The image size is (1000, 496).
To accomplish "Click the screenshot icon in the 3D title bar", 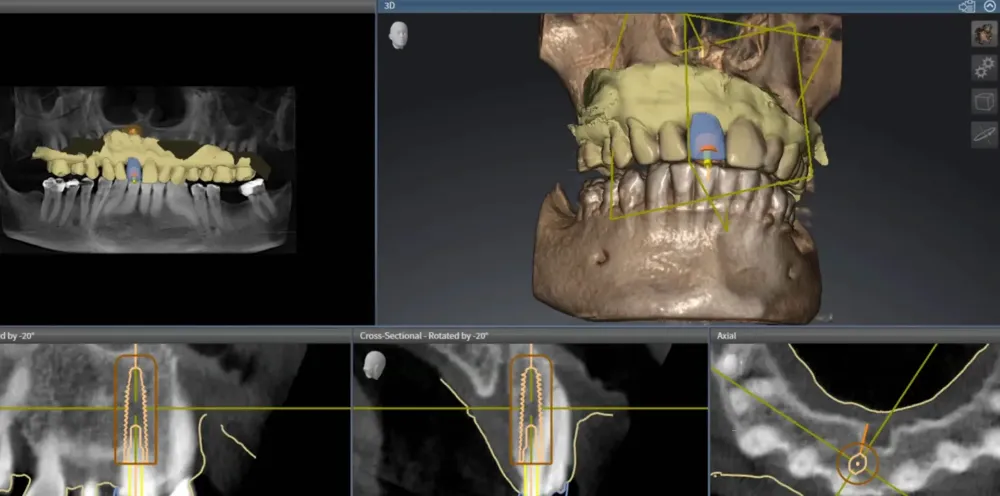I will pos(967,6).
